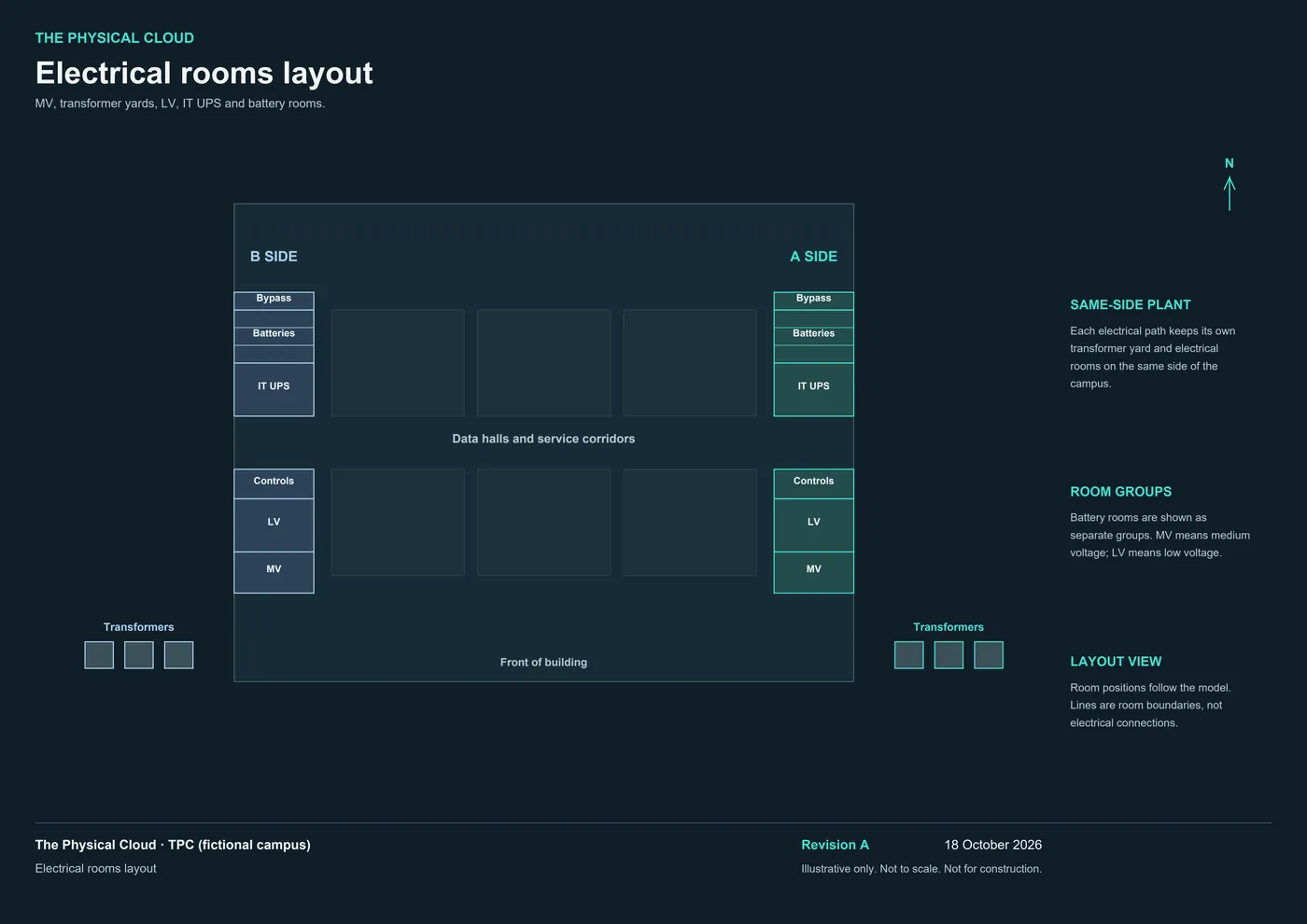Image resolution: width=1307 pixels, height=924 pixels.
Task: Select the B side Batteries room
Action: [x=274, y=336]
